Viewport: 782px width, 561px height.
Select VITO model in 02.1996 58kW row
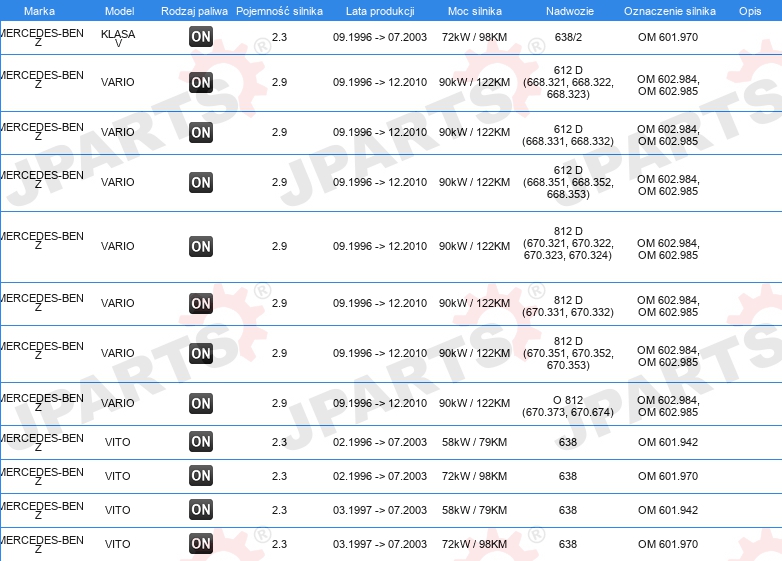point(118,442)
